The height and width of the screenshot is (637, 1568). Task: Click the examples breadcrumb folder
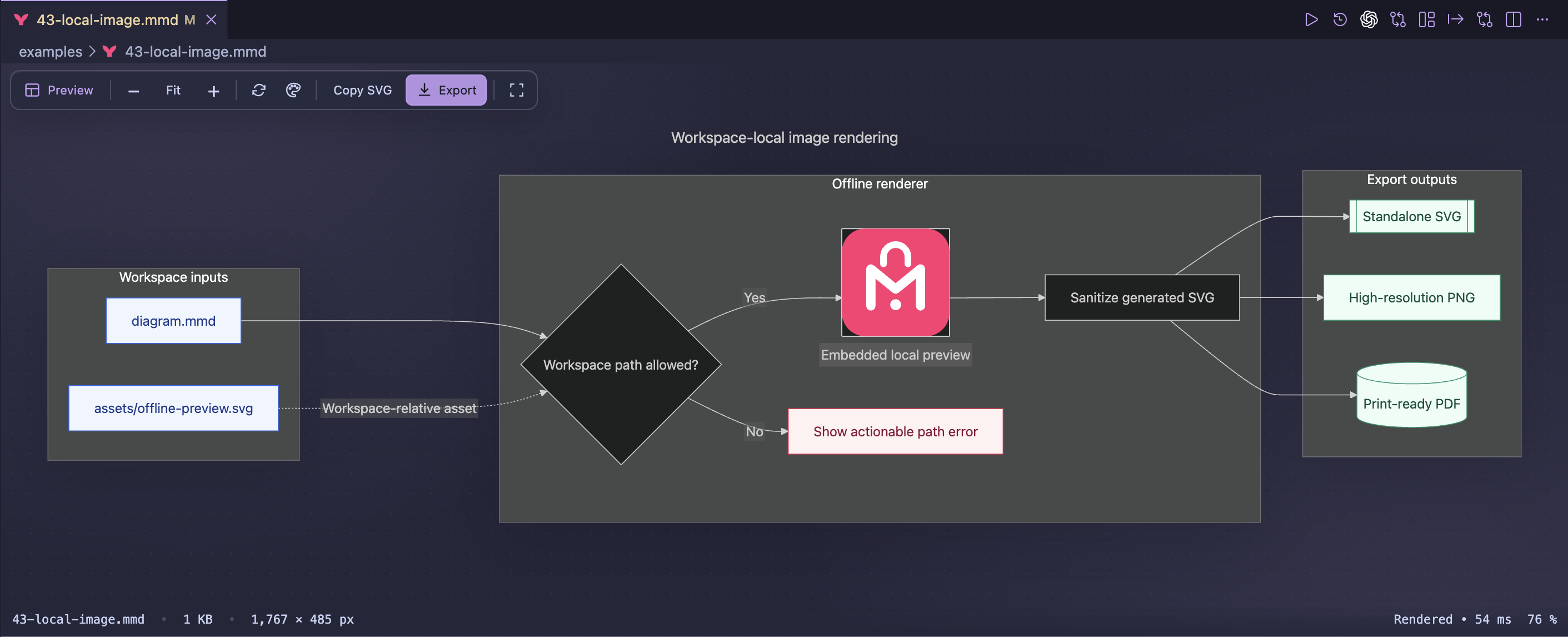51,52
